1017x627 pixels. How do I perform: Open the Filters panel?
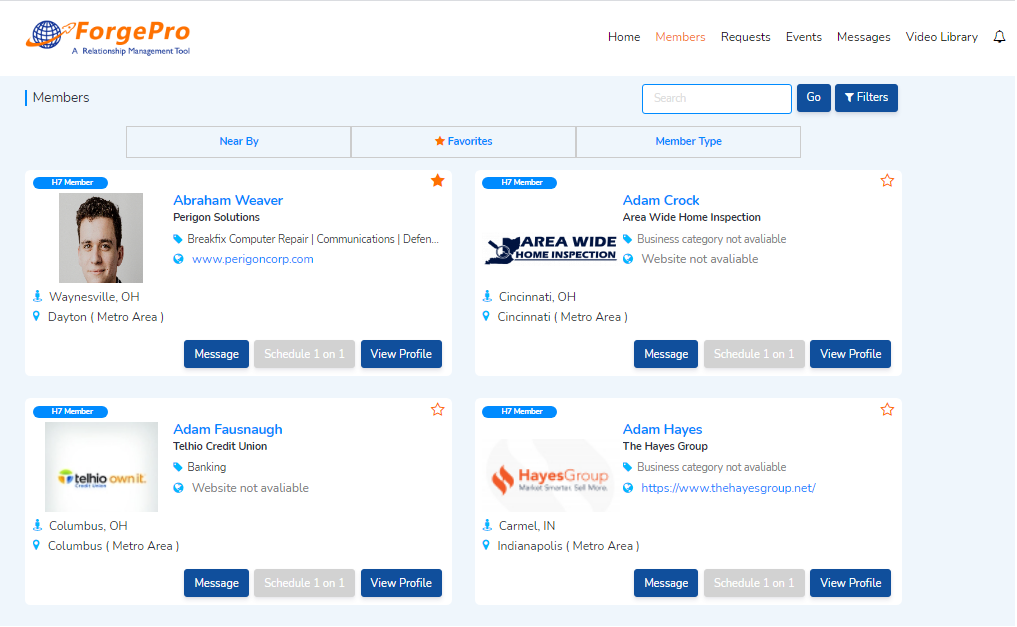[x=866, y=98]
